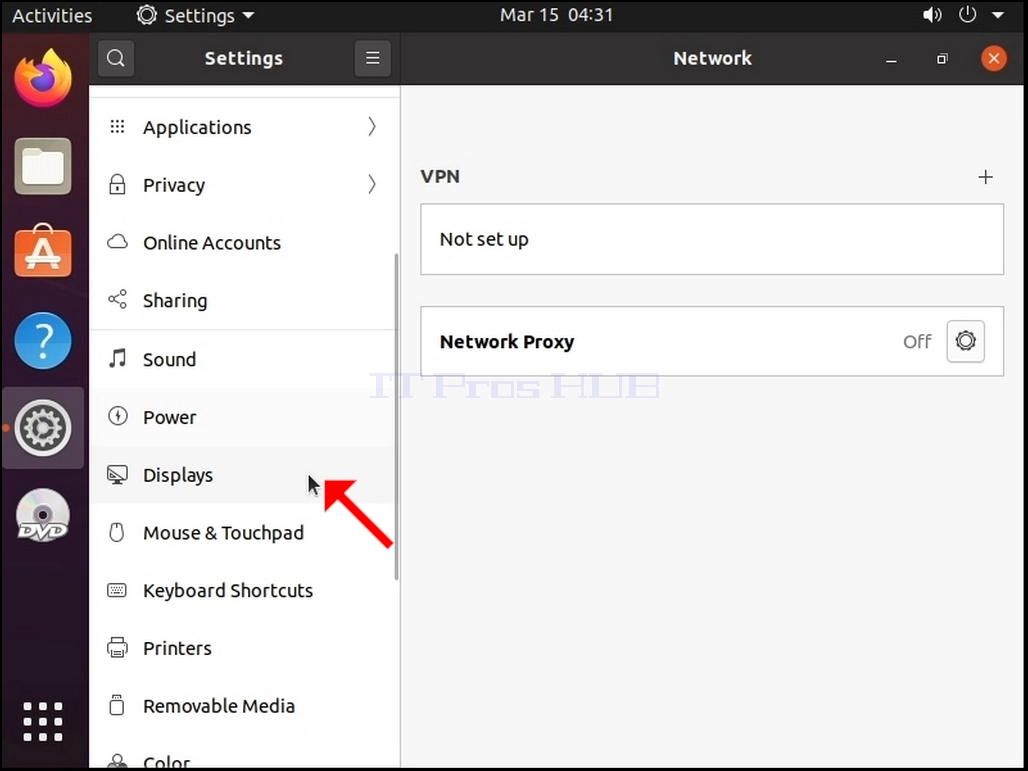Open the DVD disc in the dock
1028x771 pixels.
pyautogui.click(x=43, y=515)
